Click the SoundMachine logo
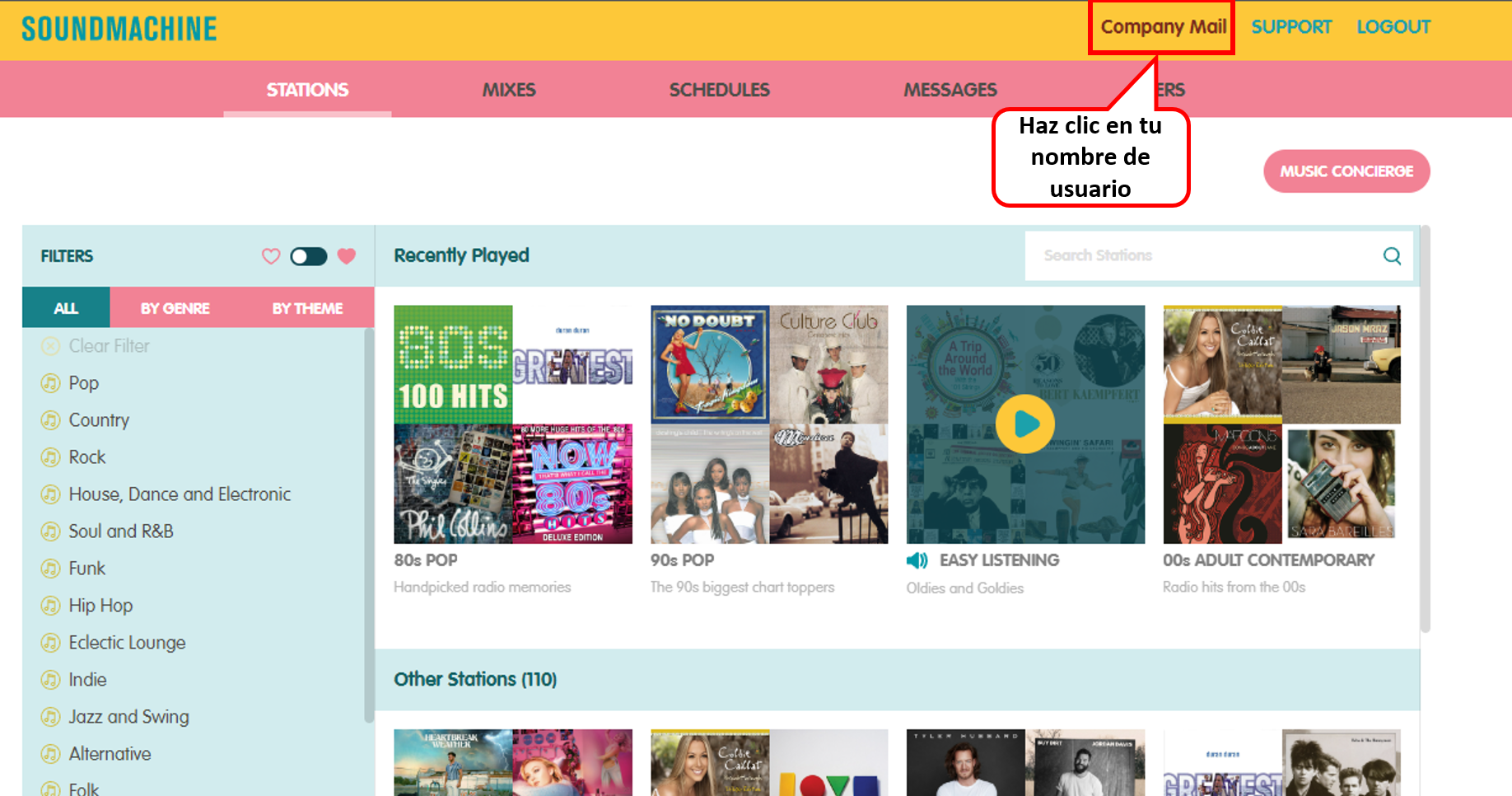The height and width of the screenshot is (796, 1512). (x=119, y=29)
